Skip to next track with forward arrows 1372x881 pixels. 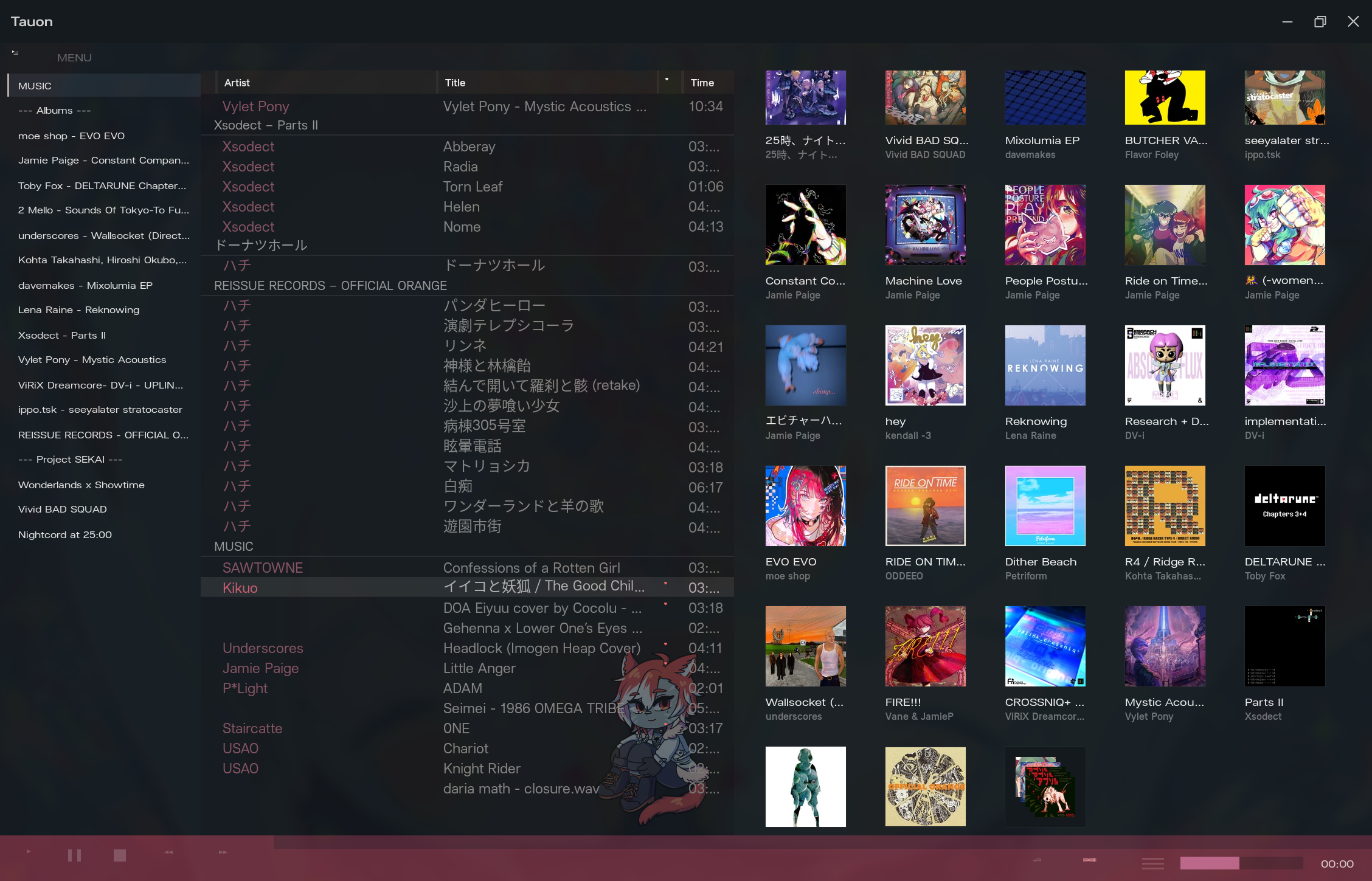click(x=223, y=852)
